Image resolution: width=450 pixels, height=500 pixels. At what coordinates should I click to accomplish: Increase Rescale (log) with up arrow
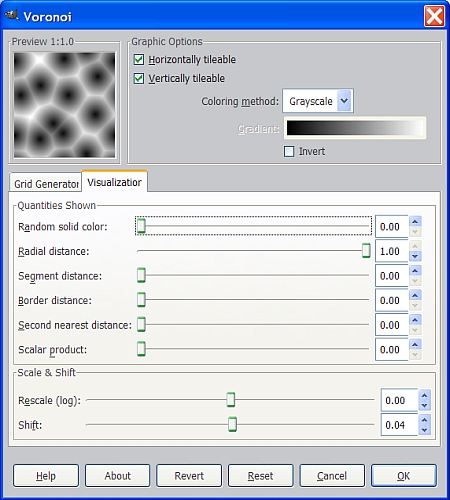coord(424,395)
